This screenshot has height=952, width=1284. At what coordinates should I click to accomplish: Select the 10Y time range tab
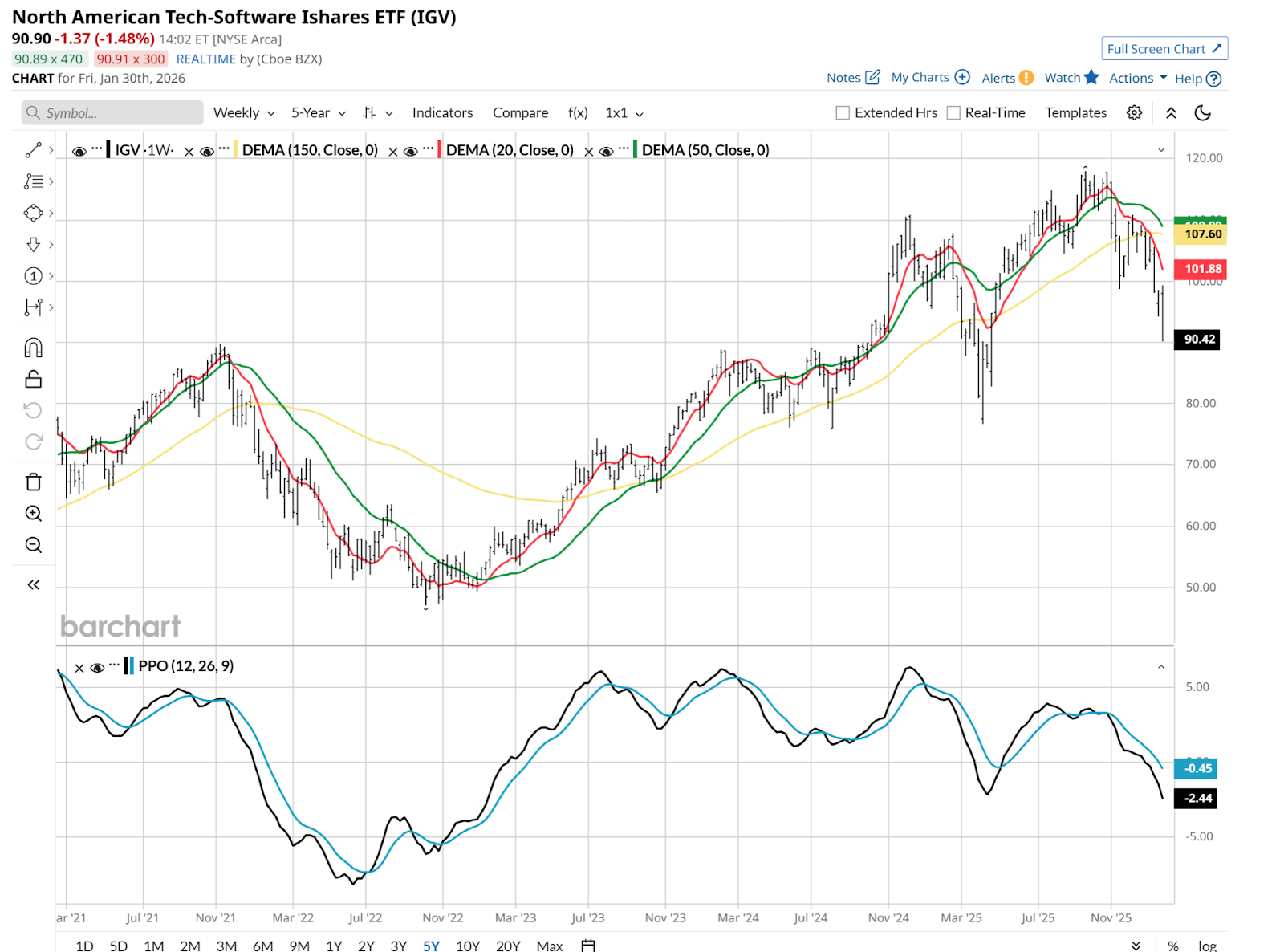click(x=467, y=946)
